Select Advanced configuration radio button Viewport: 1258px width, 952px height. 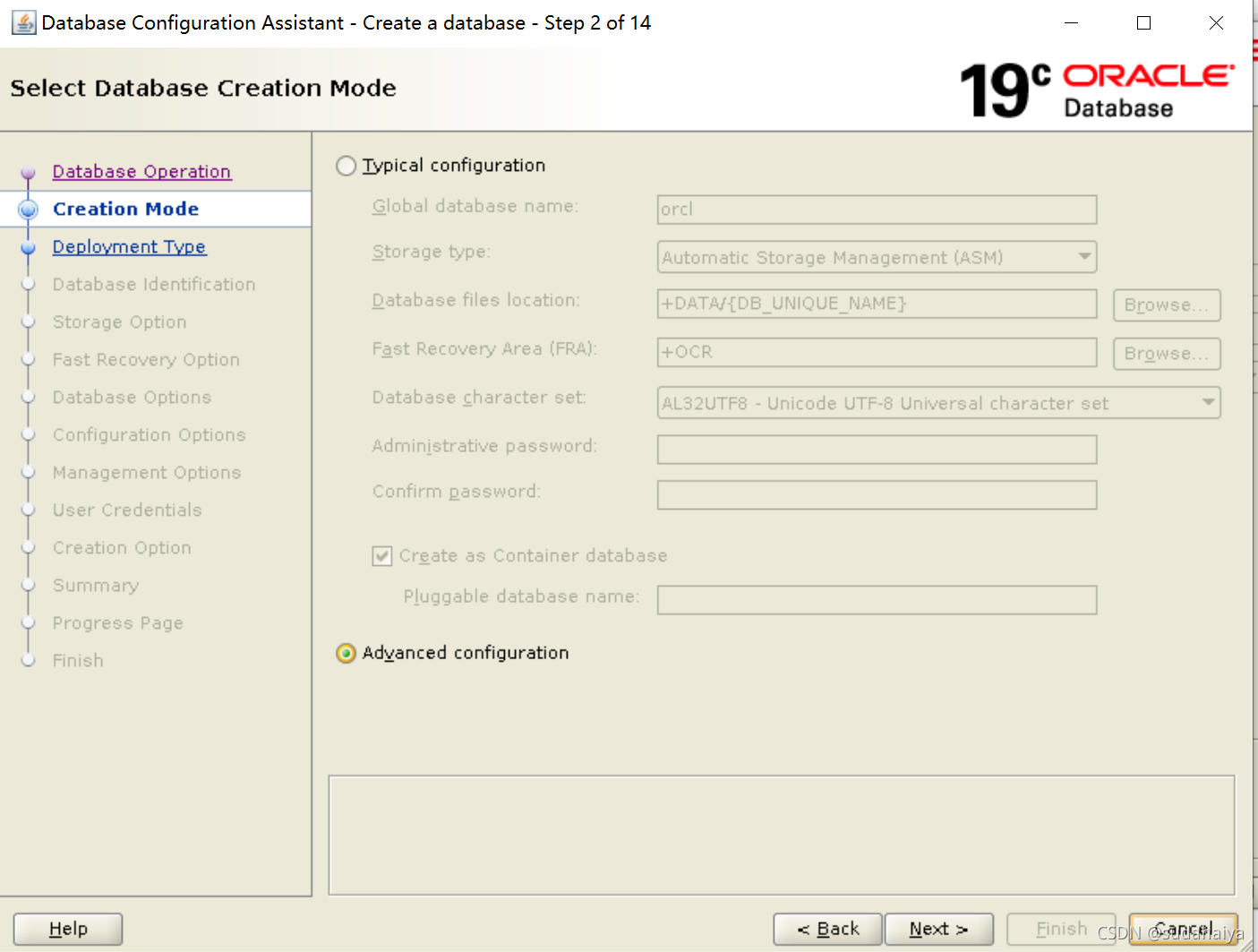coord(346,653)
